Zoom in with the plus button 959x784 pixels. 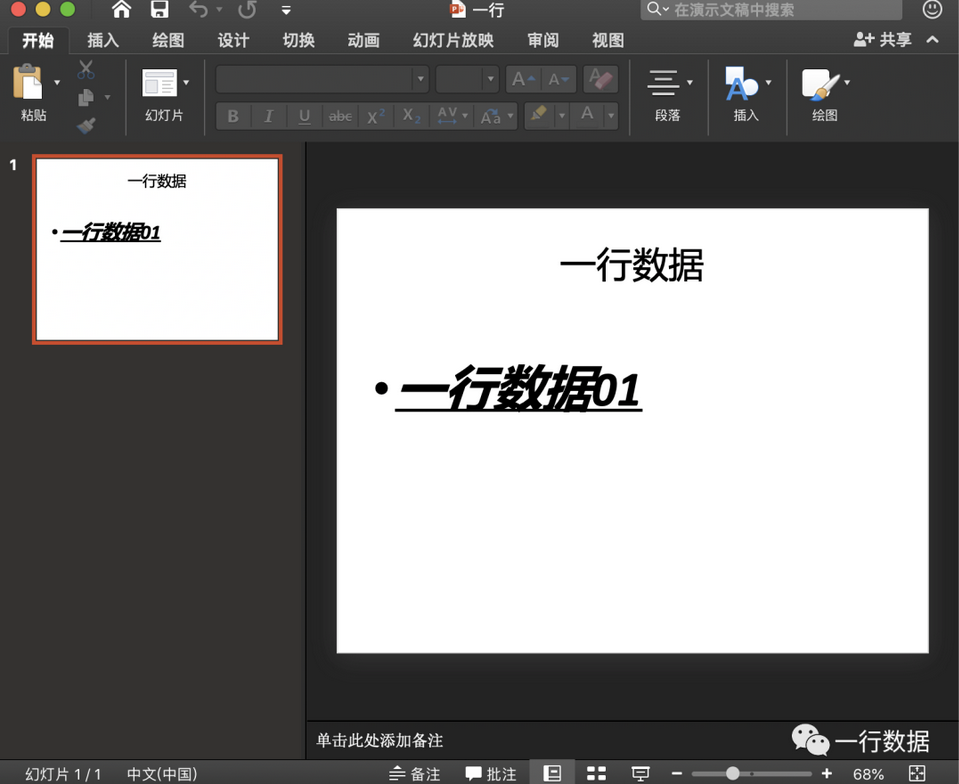point(827,774)
